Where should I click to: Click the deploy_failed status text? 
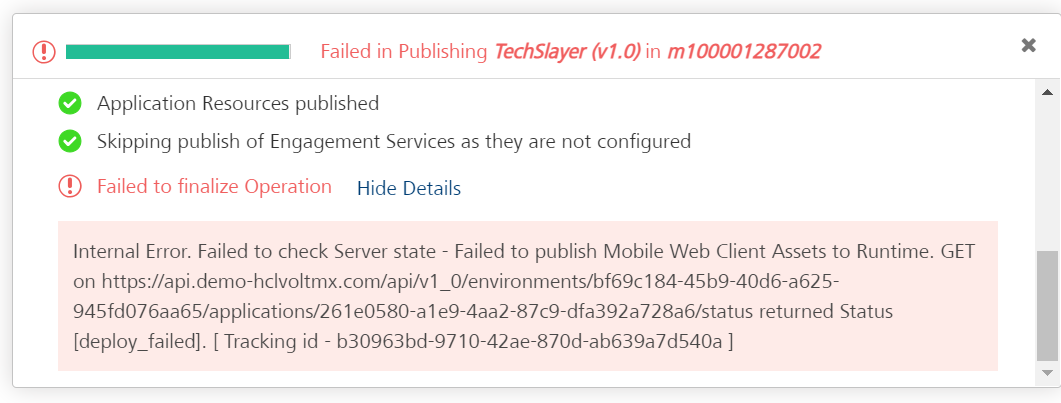click(x=137, y=341)
